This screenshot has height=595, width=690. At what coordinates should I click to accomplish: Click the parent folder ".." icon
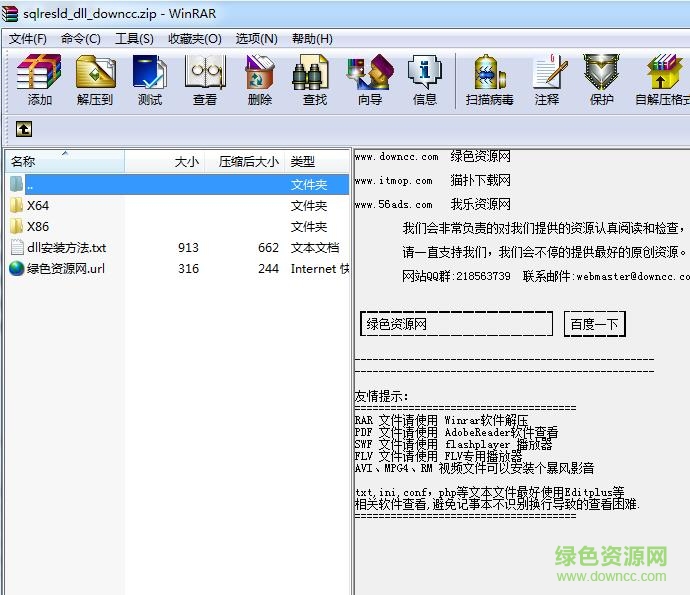[x=17, y=184]
